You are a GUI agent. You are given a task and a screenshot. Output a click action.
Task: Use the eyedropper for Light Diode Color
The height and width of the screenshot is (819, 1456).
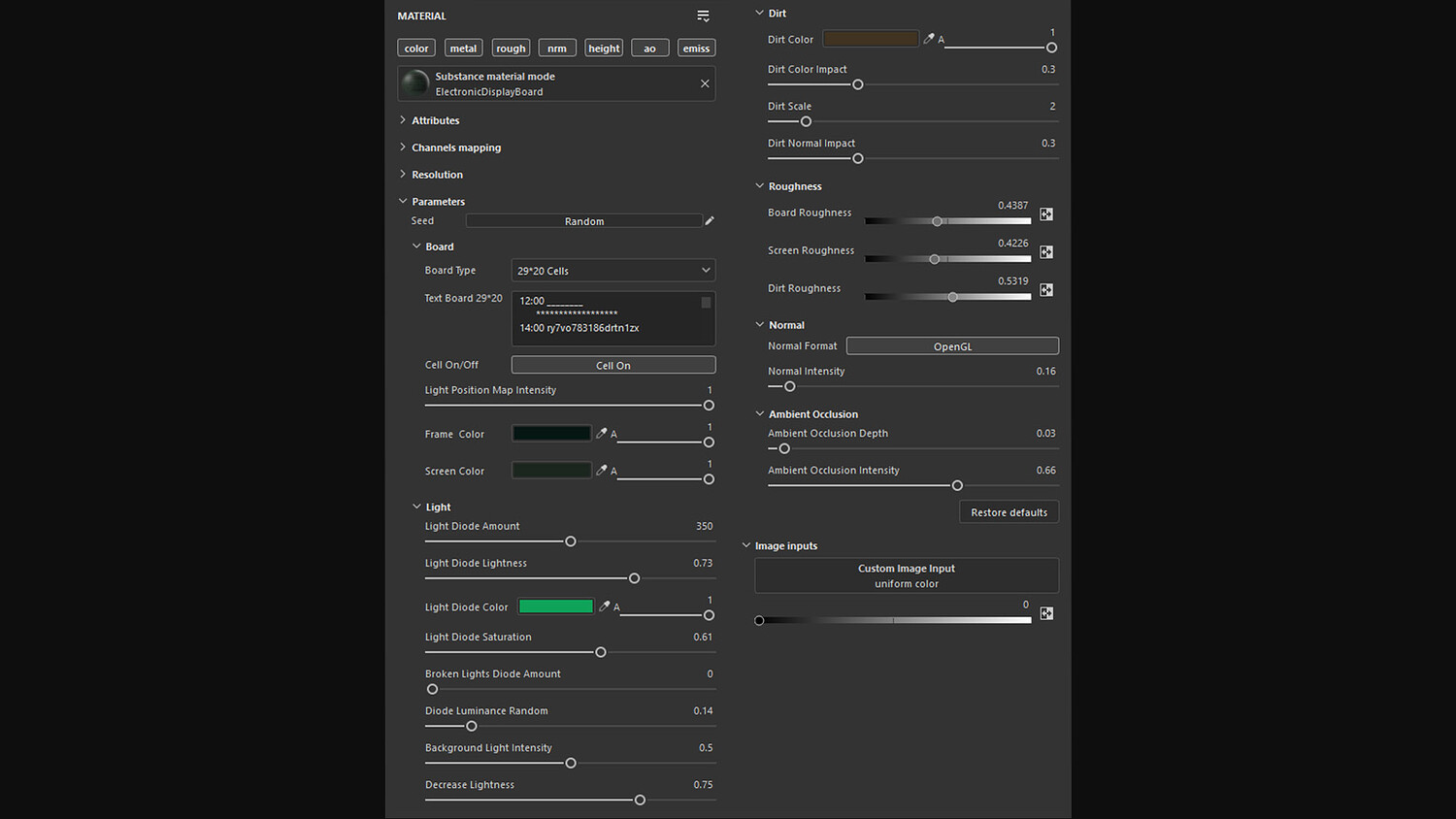pyautogui.click(x=605, y=606)
